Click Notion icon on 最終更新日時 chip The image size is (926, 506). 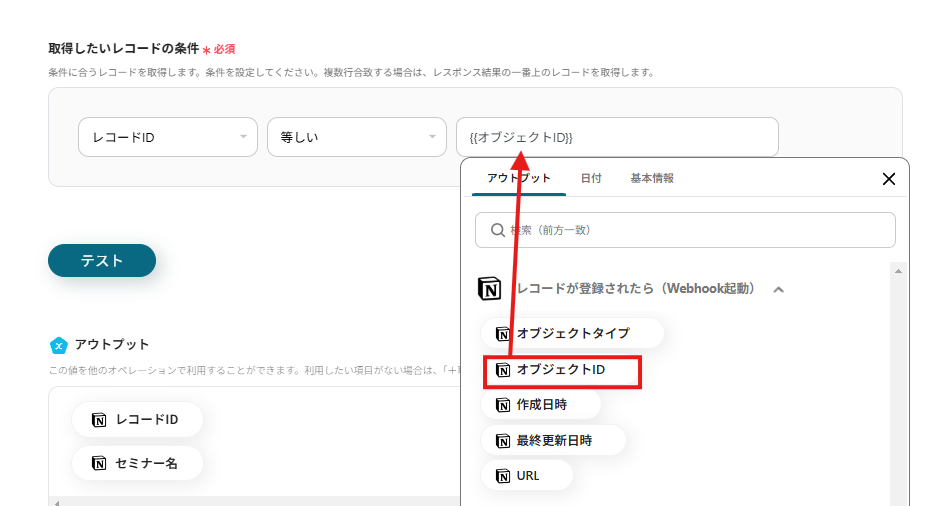tap(503, 441)
